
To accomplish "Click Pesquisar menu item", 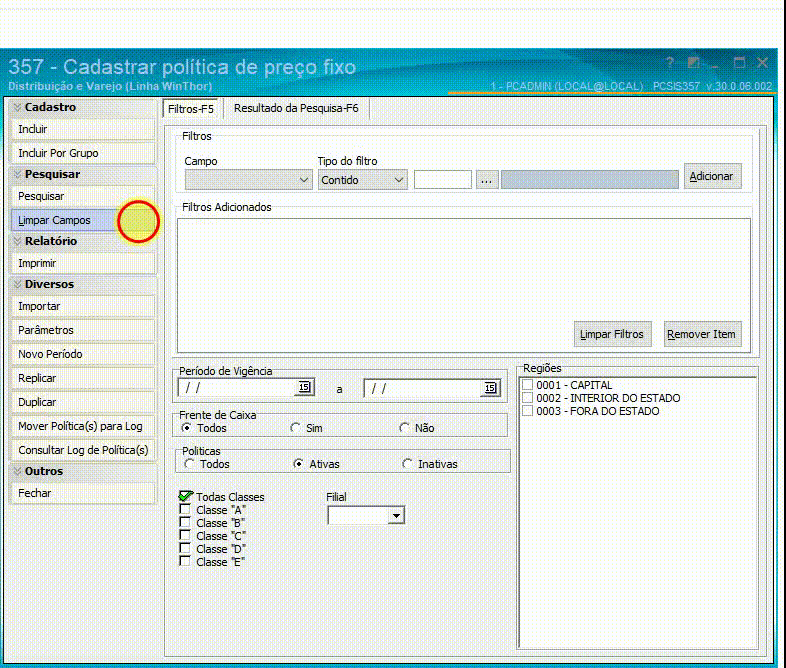I will [x=83, y=196].
